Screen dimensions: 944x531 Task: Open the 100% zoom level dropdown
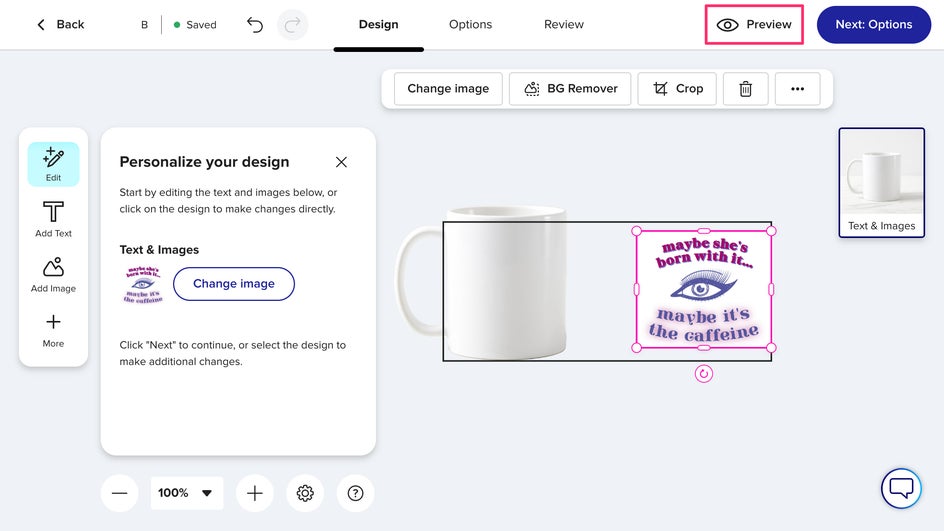point(187,493)
